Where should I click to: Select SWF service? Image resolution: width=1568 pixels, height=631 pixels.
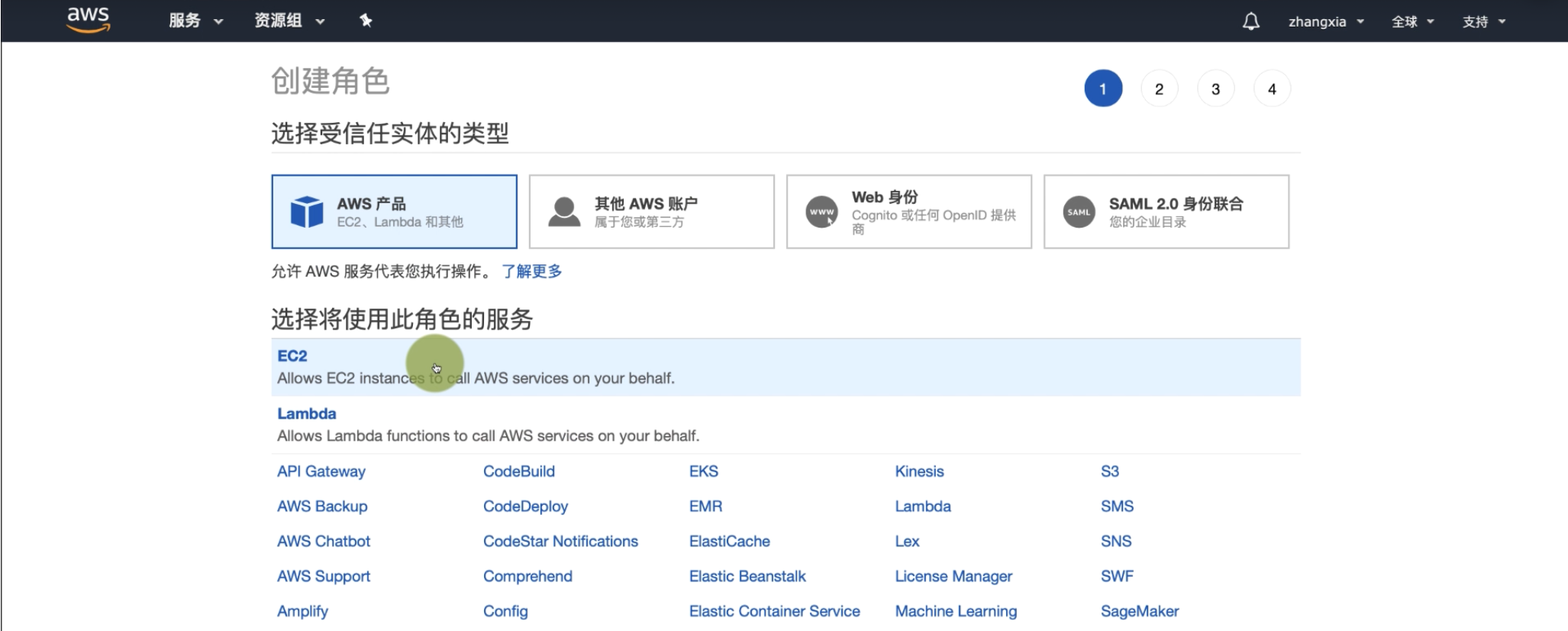[1117, 577]
